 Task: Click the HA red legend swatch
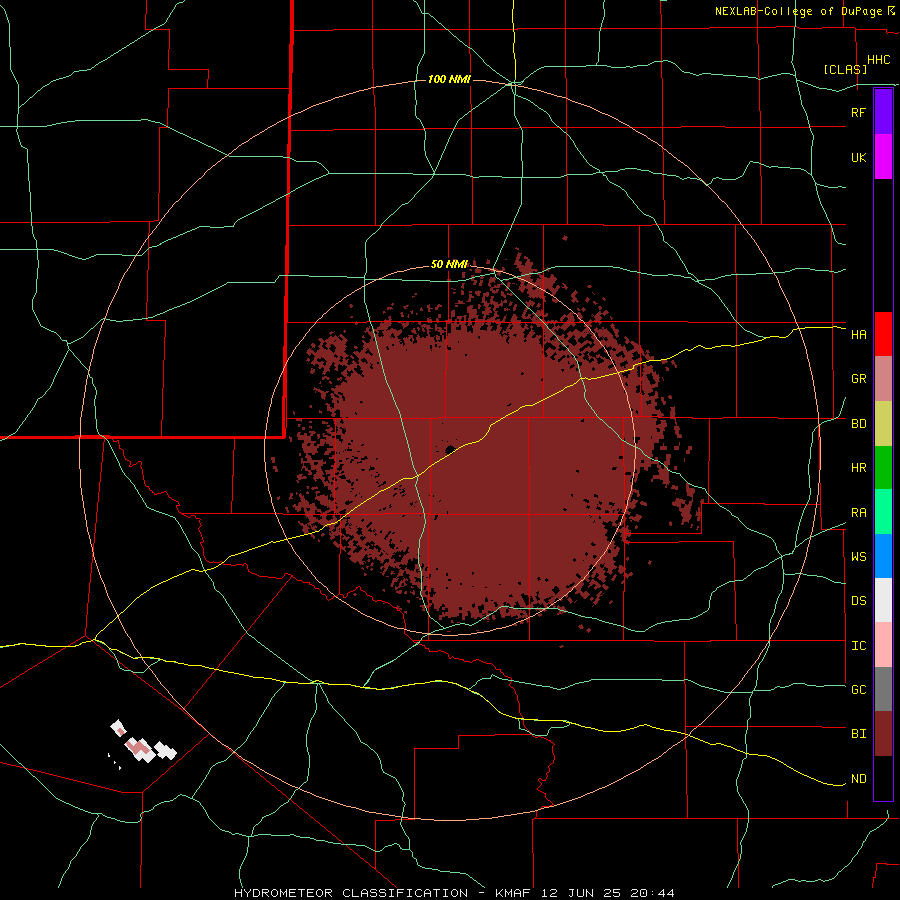point(883,334)
